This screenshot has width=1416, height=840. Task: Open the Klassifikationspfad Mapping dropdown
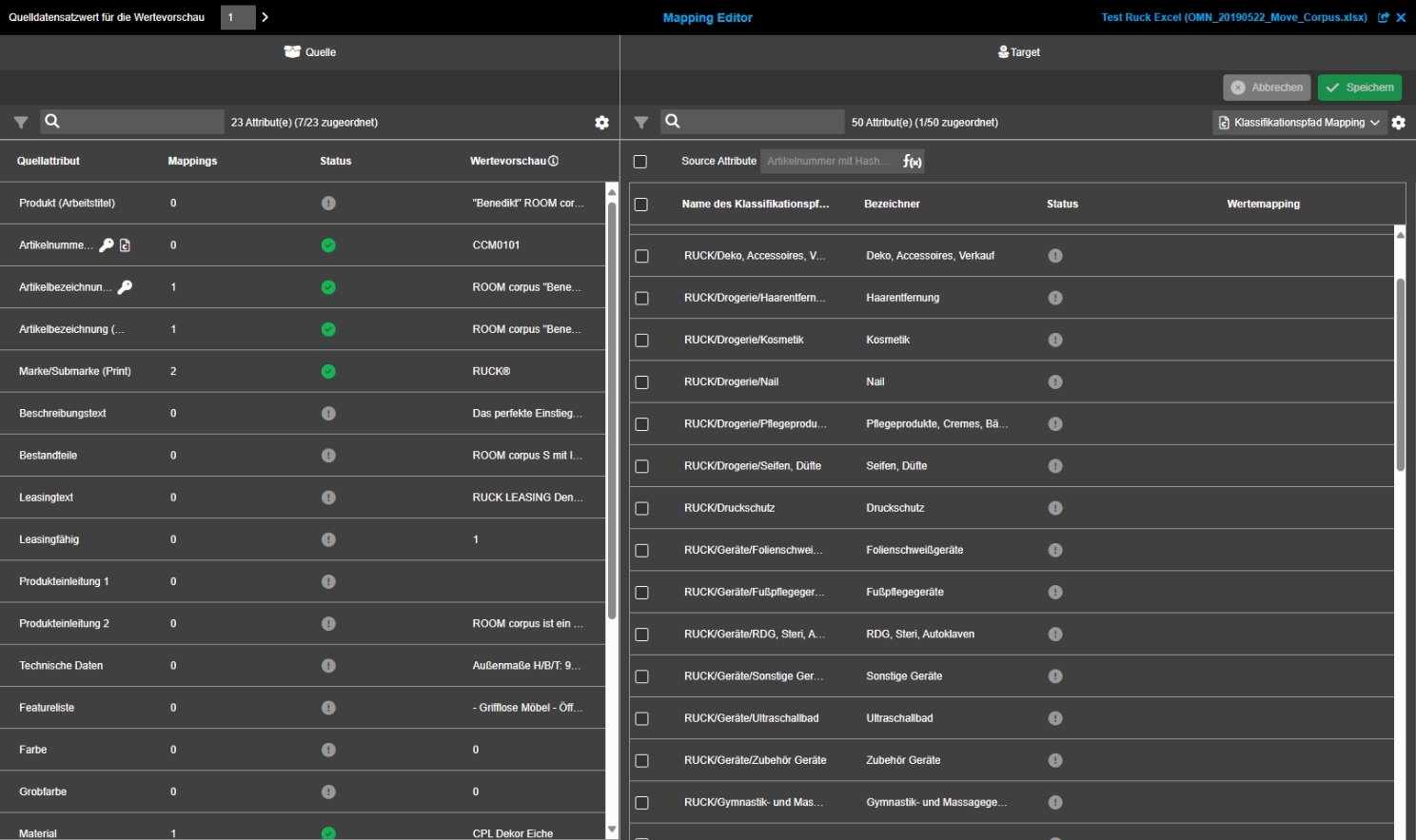point(1299,123)
